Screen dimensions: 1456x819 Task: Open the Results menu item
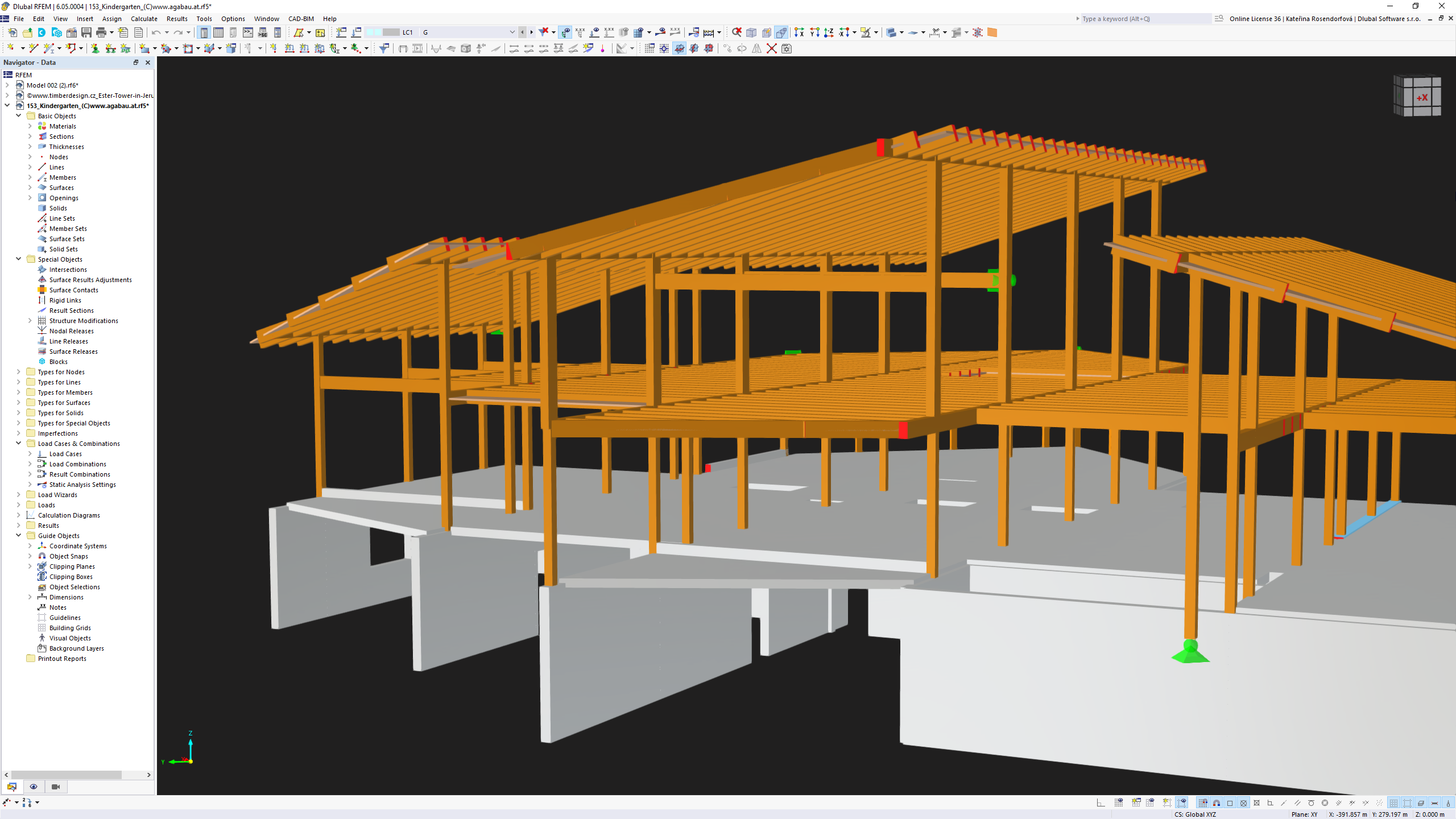[177, 18]
